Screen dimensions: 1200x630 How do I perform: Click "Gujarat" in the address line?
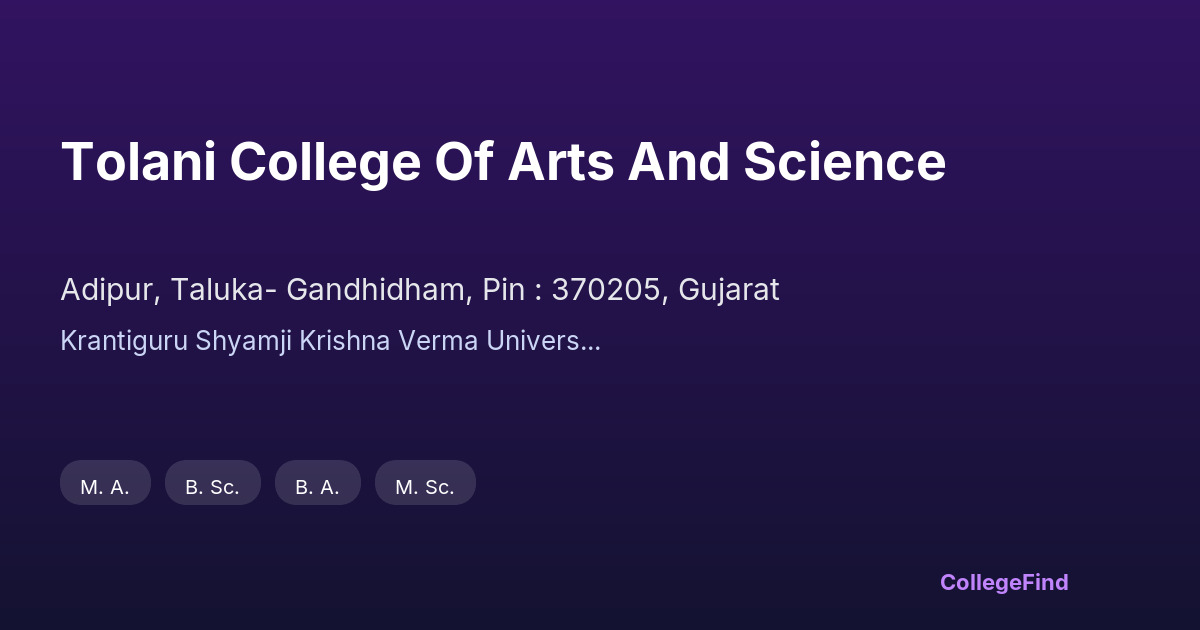pyautogui.click(x=729, y=290)
